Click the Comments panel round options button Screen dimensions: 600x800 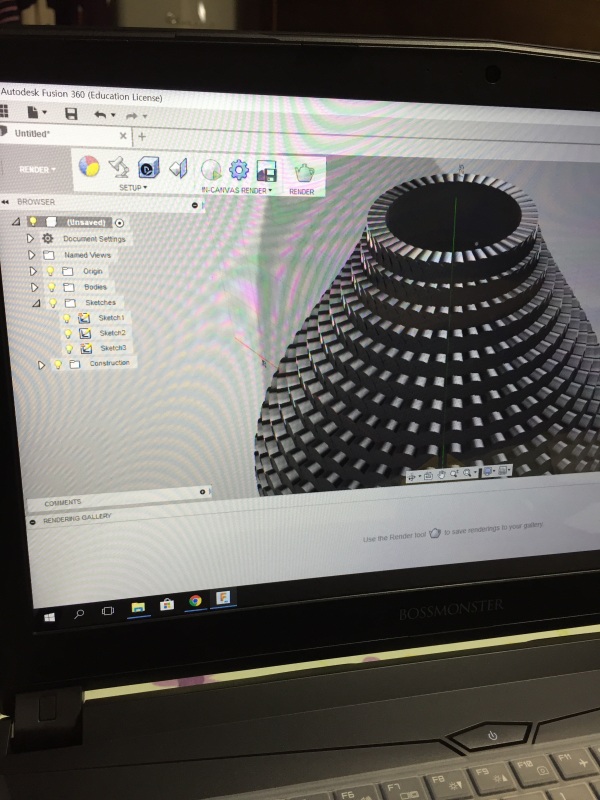[202, 492]
